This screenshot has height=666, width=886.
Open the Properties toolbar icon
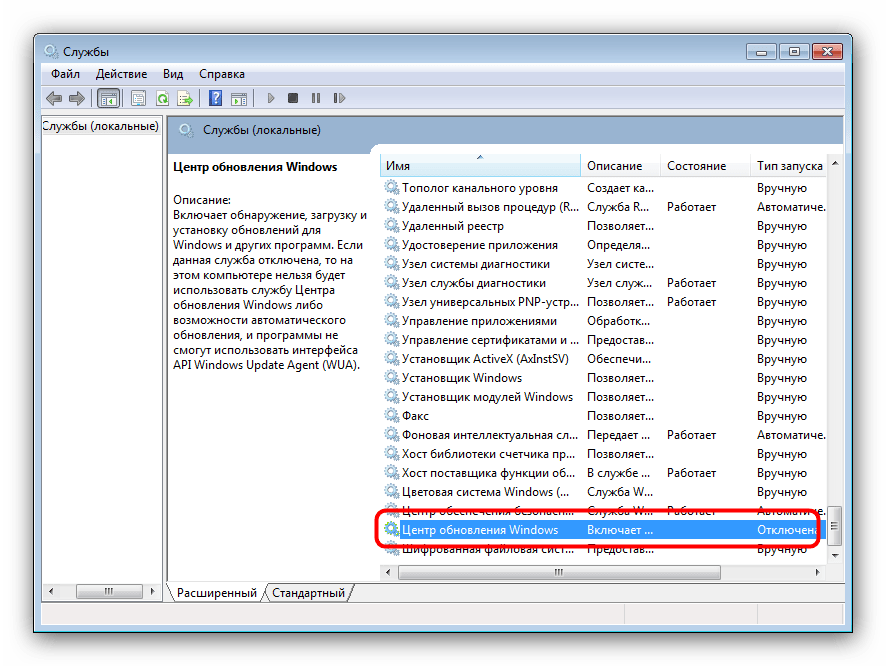[138, 98]
